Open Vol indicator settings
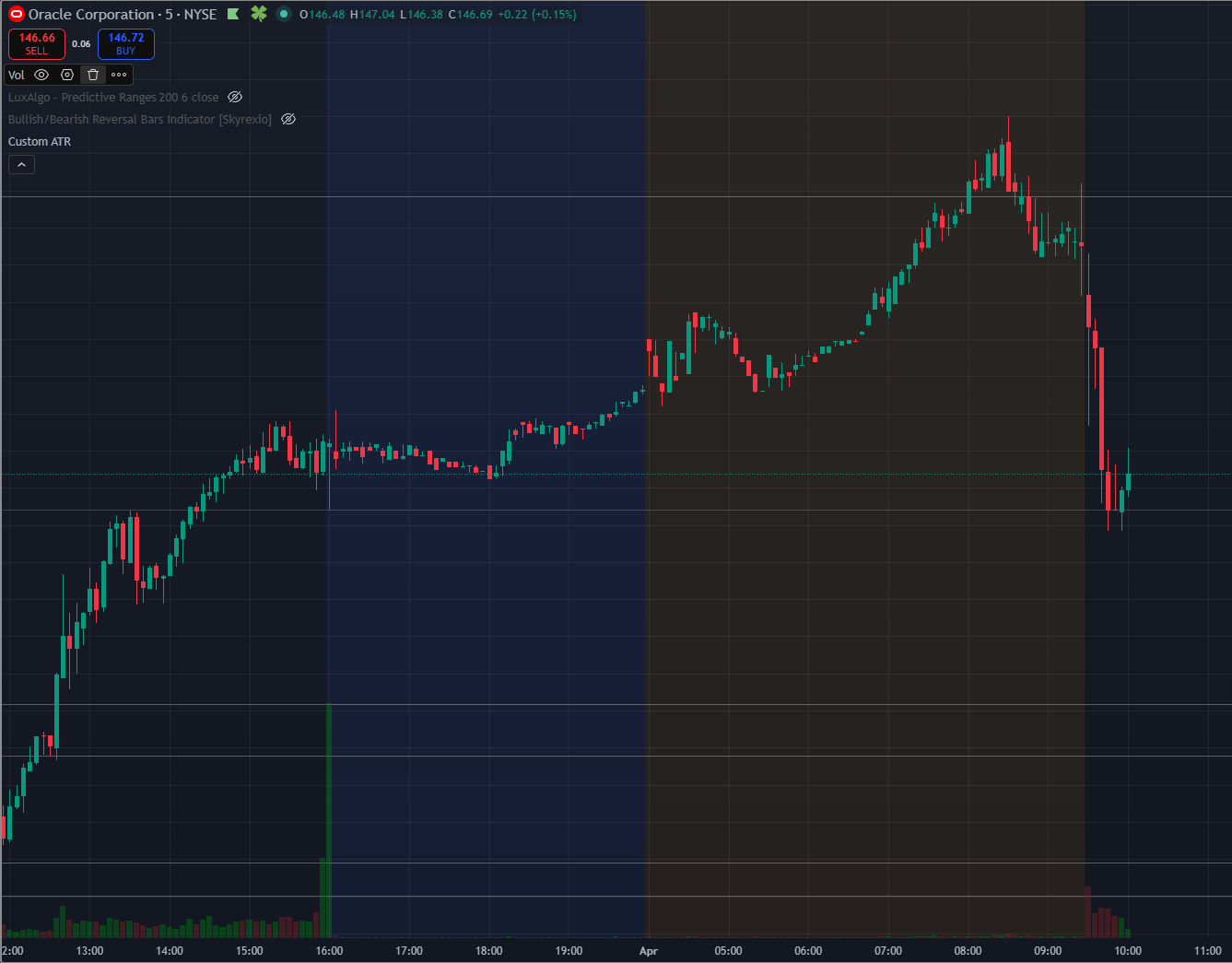 coord(67,75)
